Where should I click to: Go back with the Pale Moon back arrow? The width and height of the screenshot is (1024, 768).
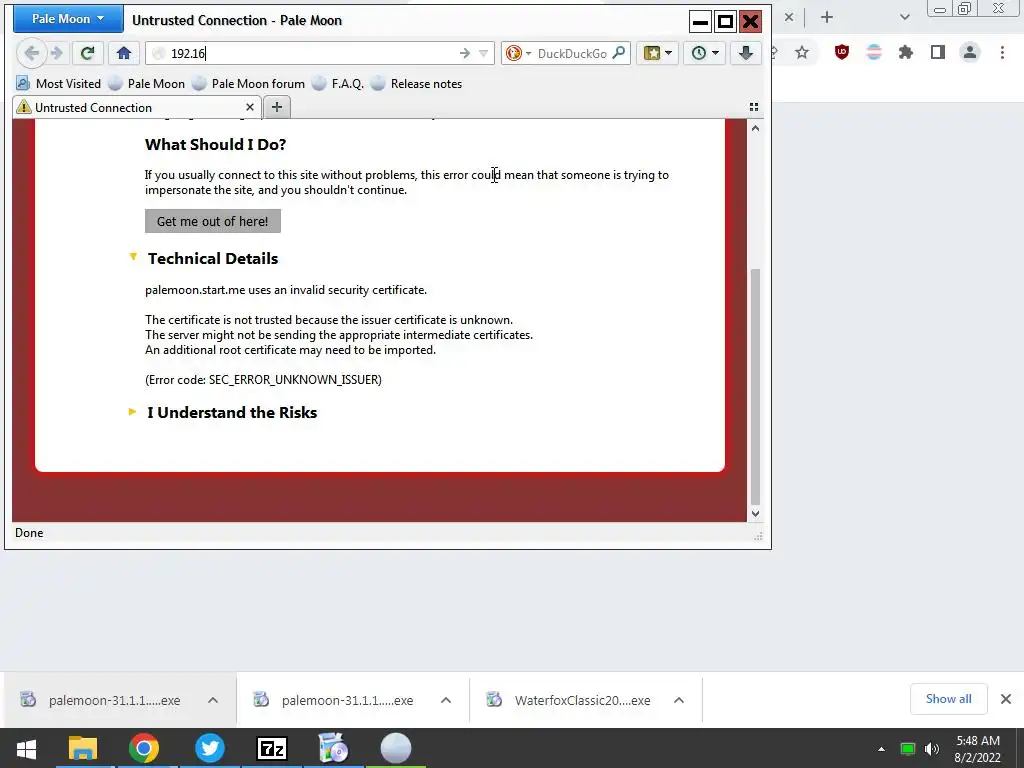tap(31, 53)
